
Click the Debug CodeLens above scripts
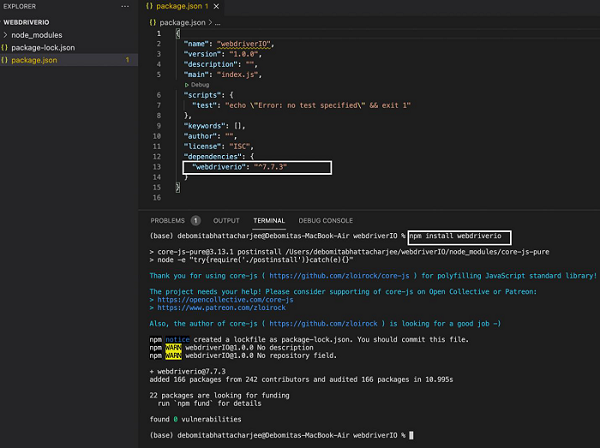(x=199, y=86)
